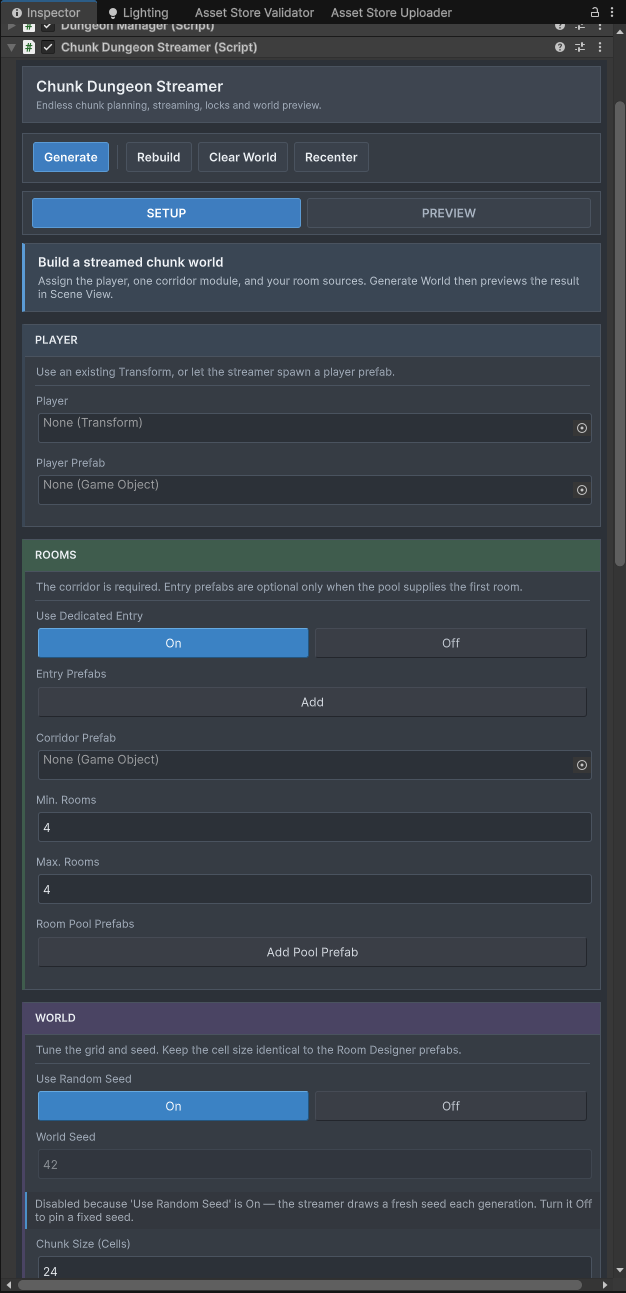
Task: Collapse the Chunk Dungeon Streamer component foldout
Action: pyautogui.click(x=11, y=47)
